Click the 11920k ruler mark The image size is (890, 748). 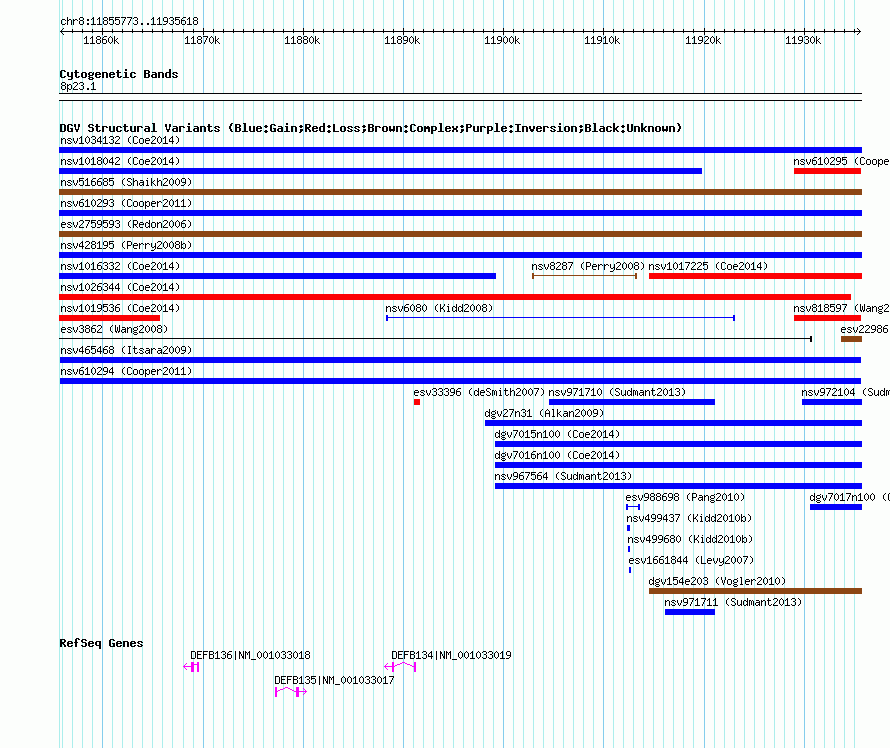[703, 40]
